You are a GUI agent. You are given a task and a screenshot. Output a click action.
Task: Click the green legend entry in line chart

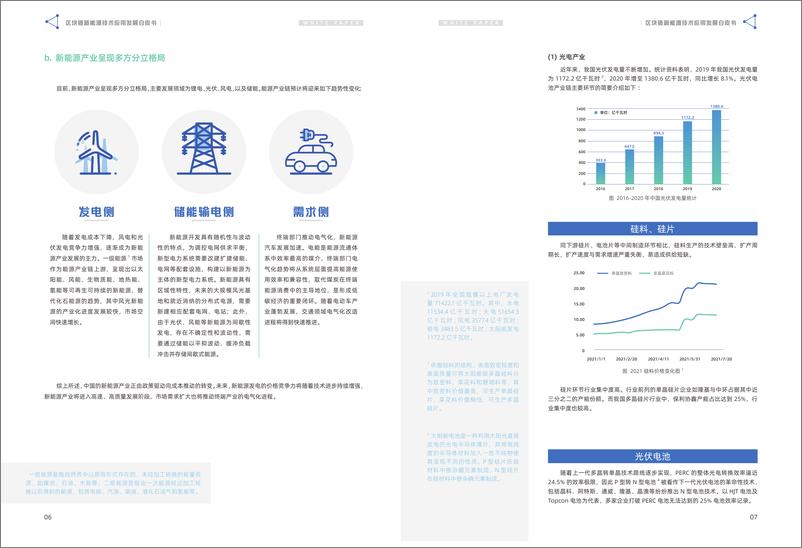(x=656, y=273)
